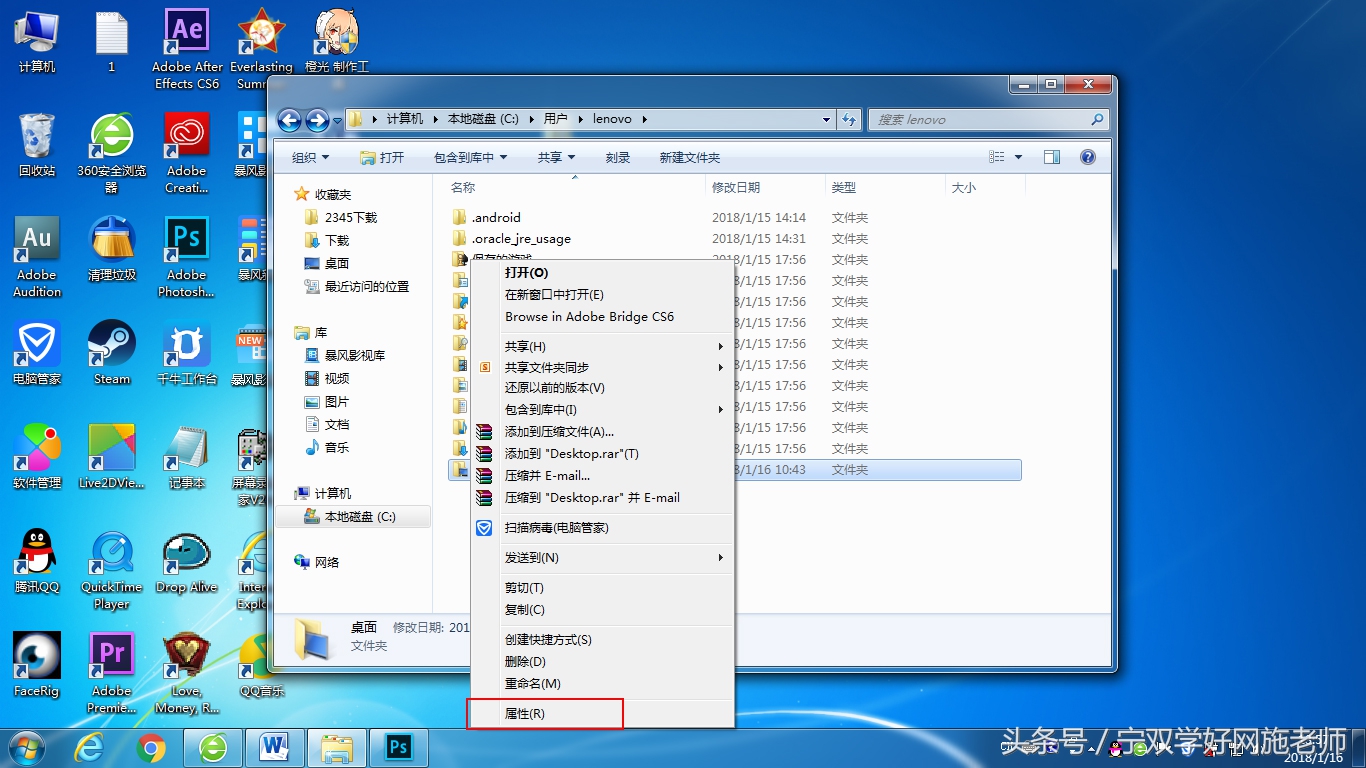Toggle the preview pane in Explorer toolbar

point(1051,156)
